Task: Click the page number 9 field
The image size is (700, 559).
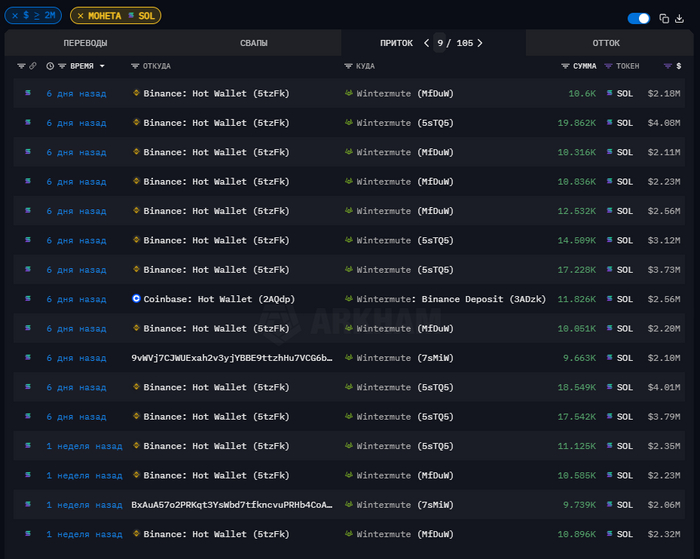Action: coord(440,43)
